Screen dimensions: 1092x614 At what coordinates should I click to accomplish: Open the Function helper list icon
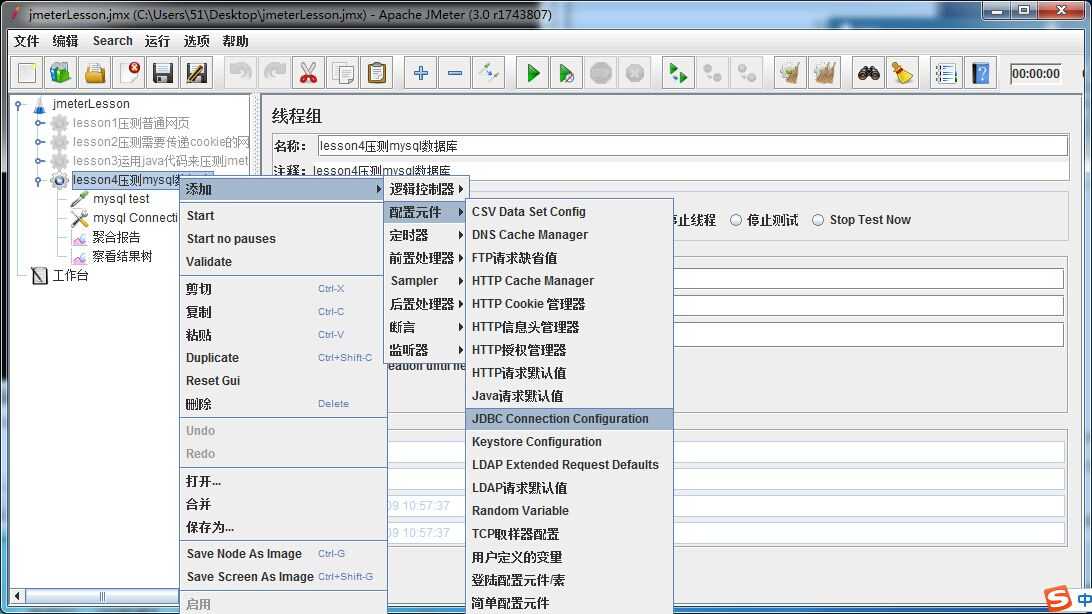pyautogui.click(x=946, y=73)
